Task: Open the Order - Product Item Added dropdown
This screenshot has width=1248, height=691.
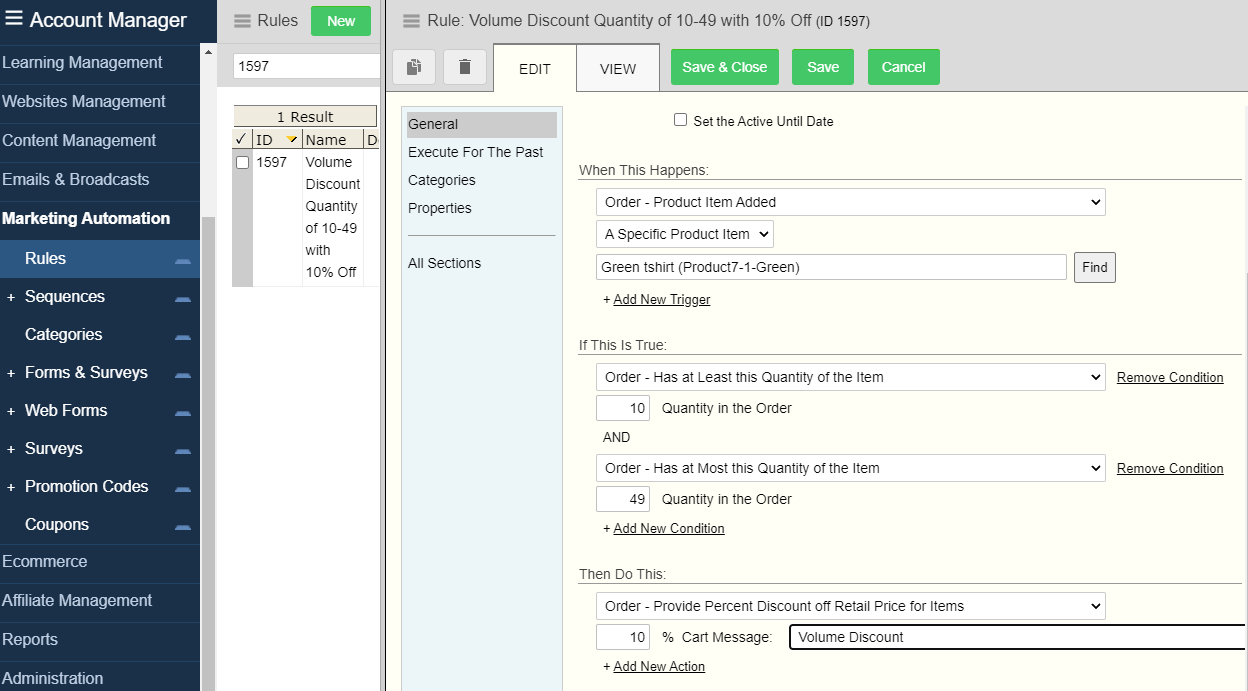Action: click(851, 202)
